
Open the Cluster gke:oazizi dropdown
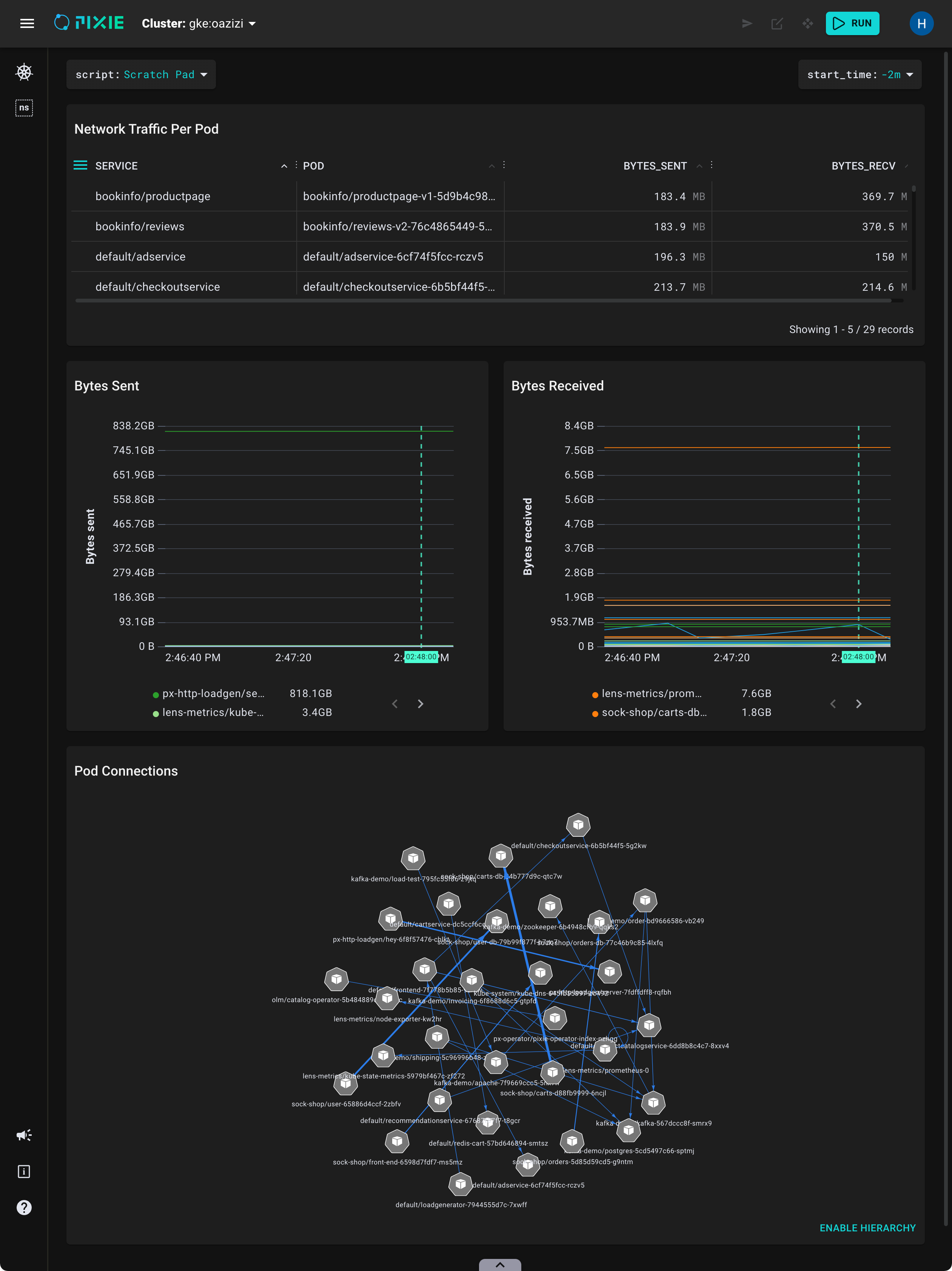tap(198, 23)
